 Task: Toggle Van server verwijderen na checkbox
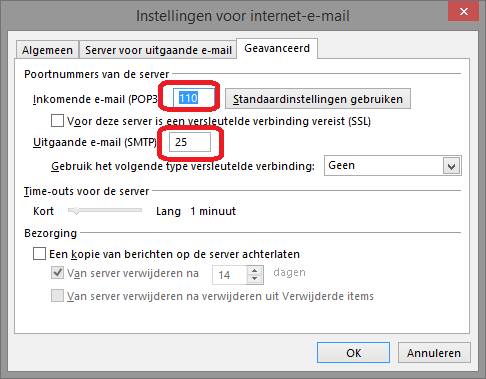[57, 273]
